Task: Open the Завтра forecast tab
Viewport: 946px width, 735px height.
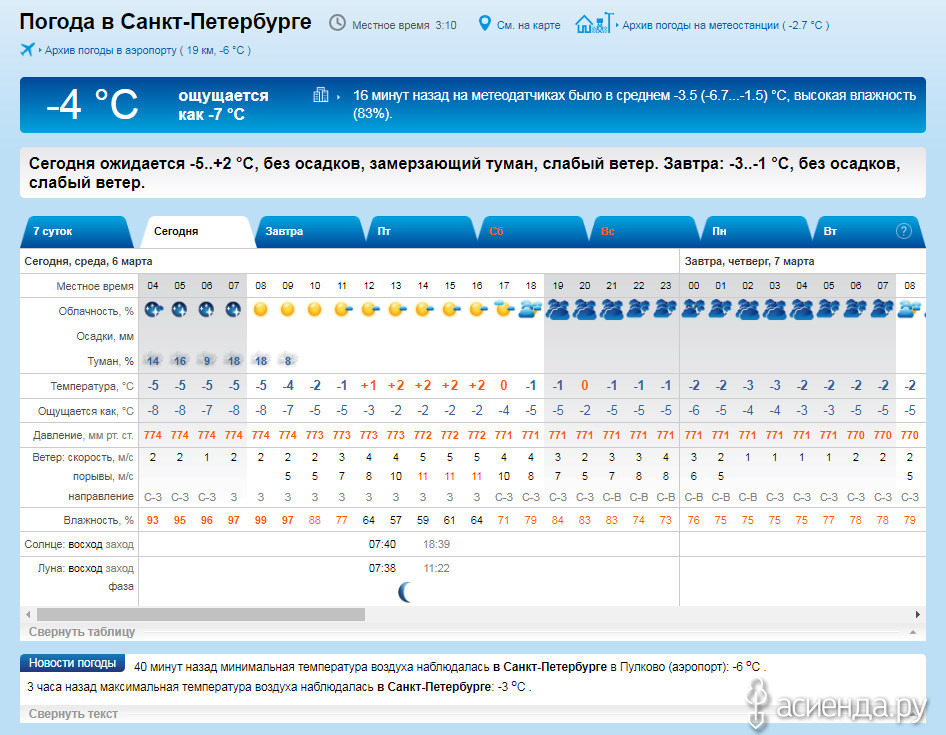Action: click(310, 232)
